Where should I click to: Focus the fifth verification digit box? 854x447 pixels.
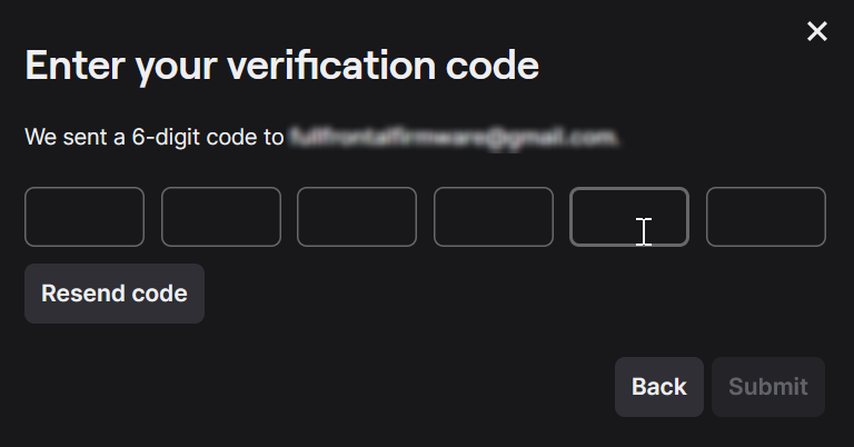pos(629,216)
